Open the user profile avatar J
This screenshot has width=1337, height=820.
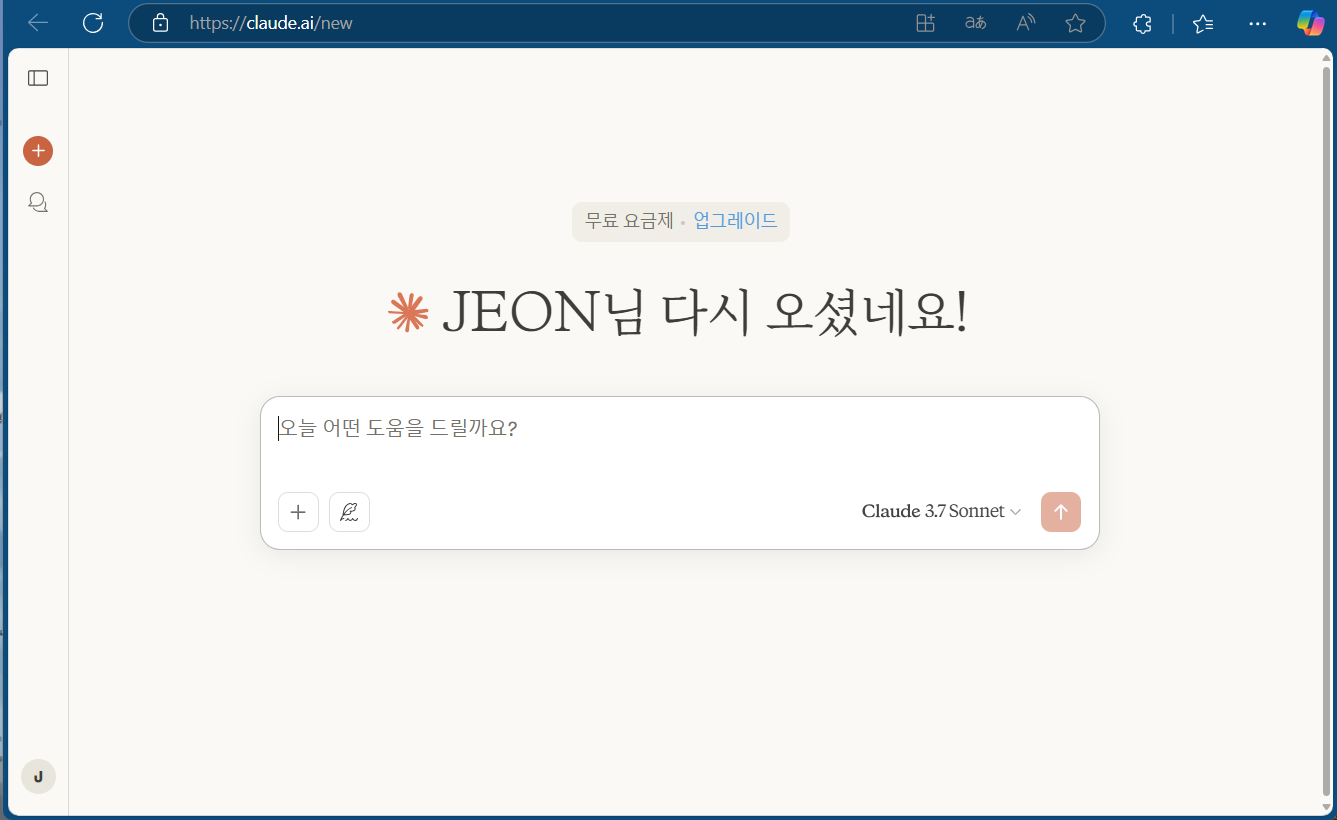38,776
